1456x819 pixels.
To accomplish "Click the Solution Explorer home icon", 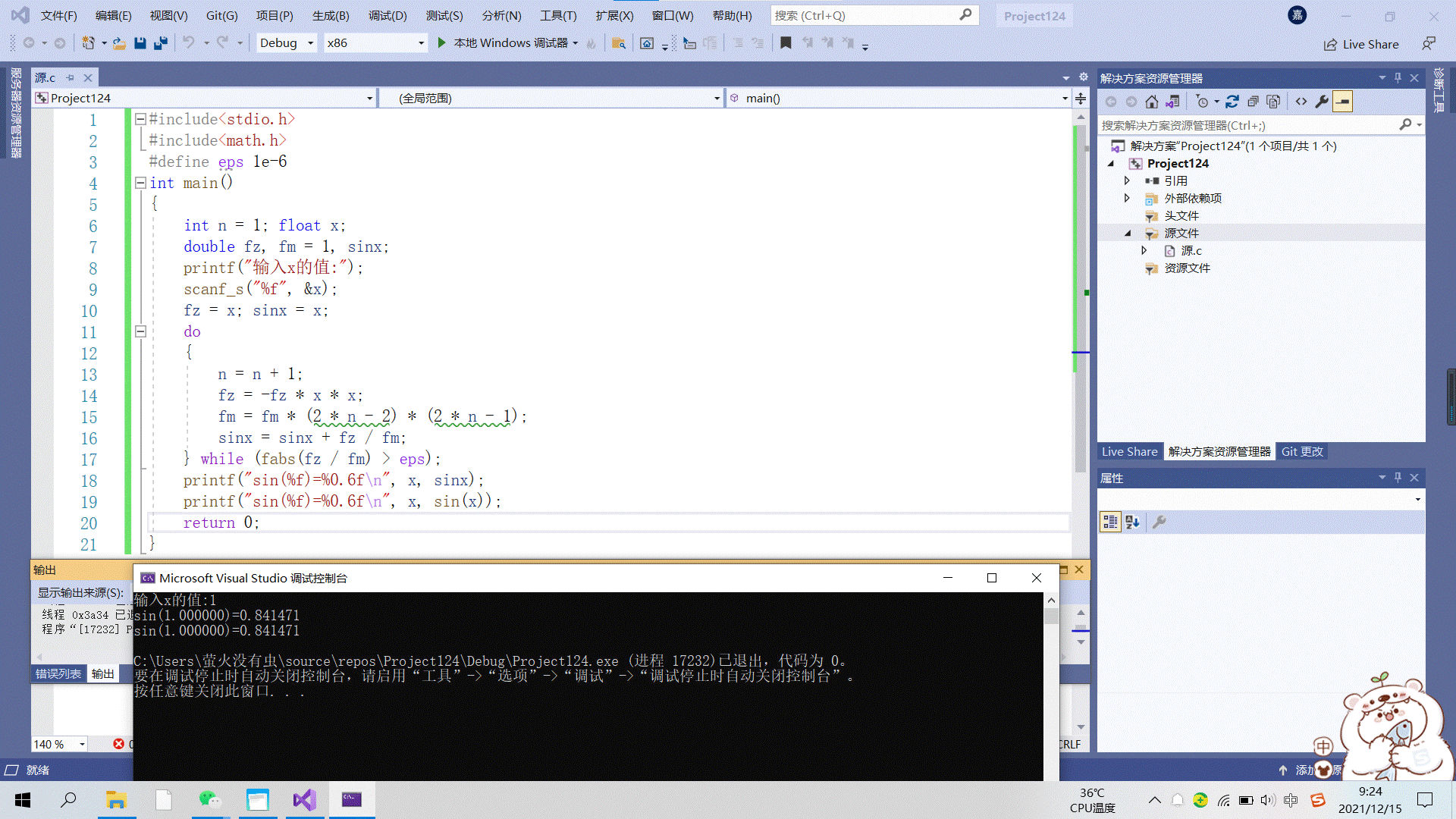I will point(1152,102).
